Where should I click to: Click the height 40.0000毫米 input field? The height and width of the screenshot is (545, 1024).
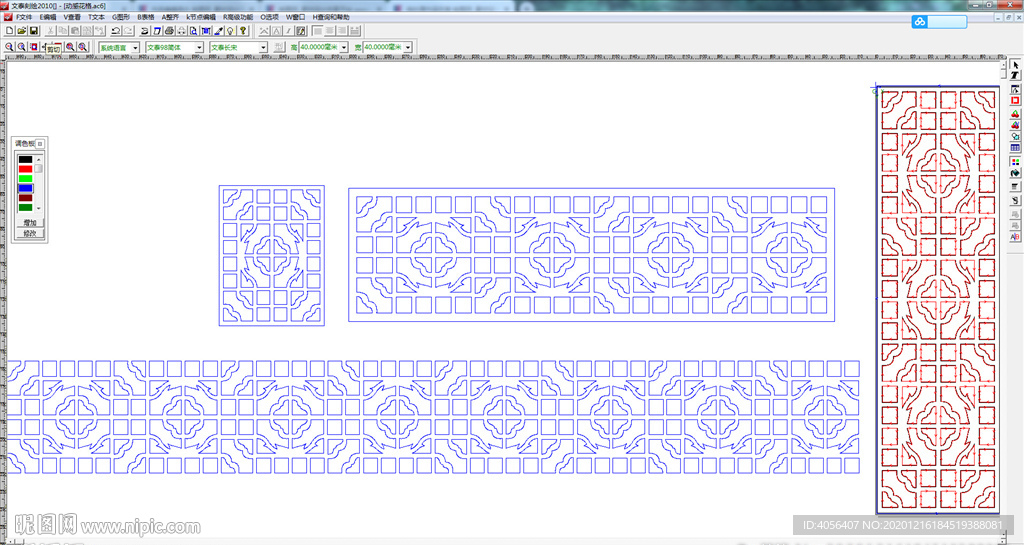(x=319, y=48)
